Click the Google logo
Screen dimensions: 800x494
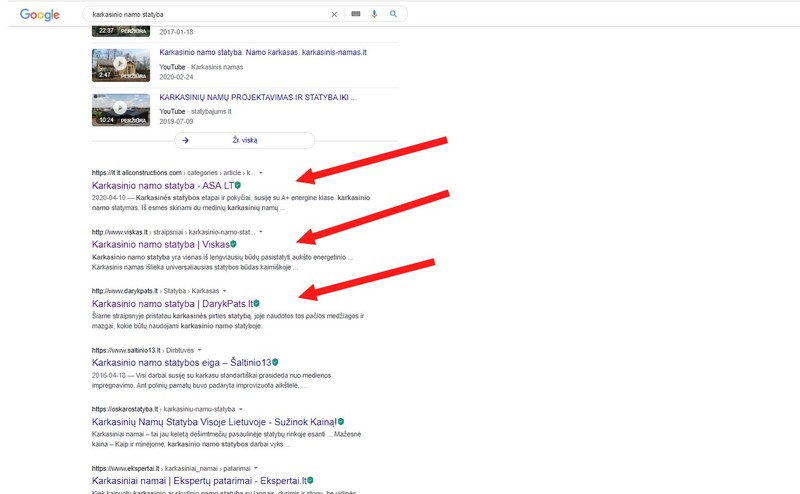click(40, 15)
